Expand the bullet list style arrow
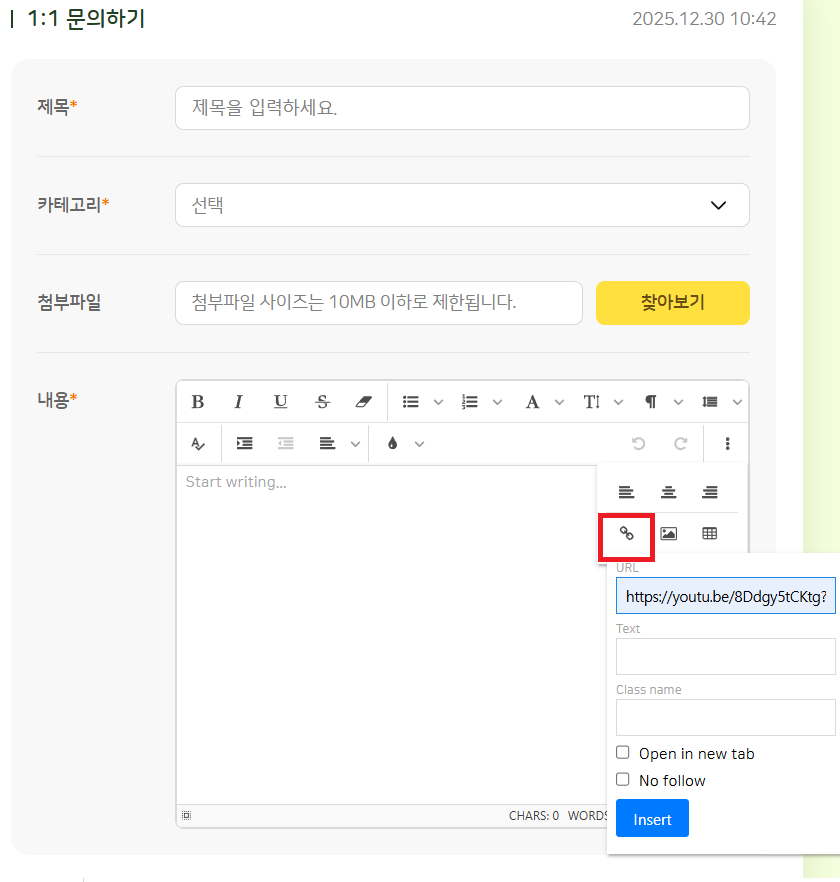This screenshot has height=882, width=840. click(x=438, y=402)
